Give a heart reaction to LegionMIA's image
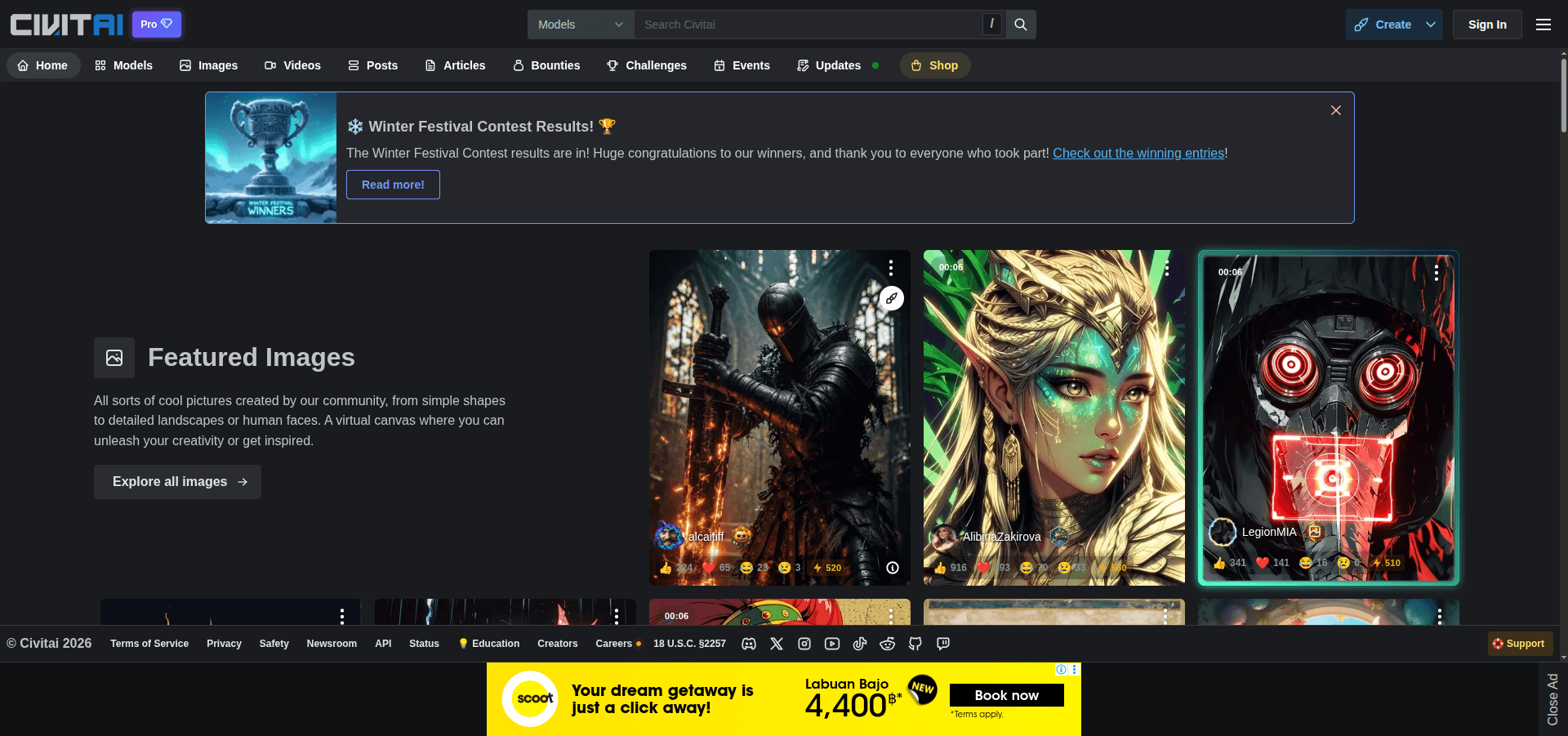 coord(1262,563)
